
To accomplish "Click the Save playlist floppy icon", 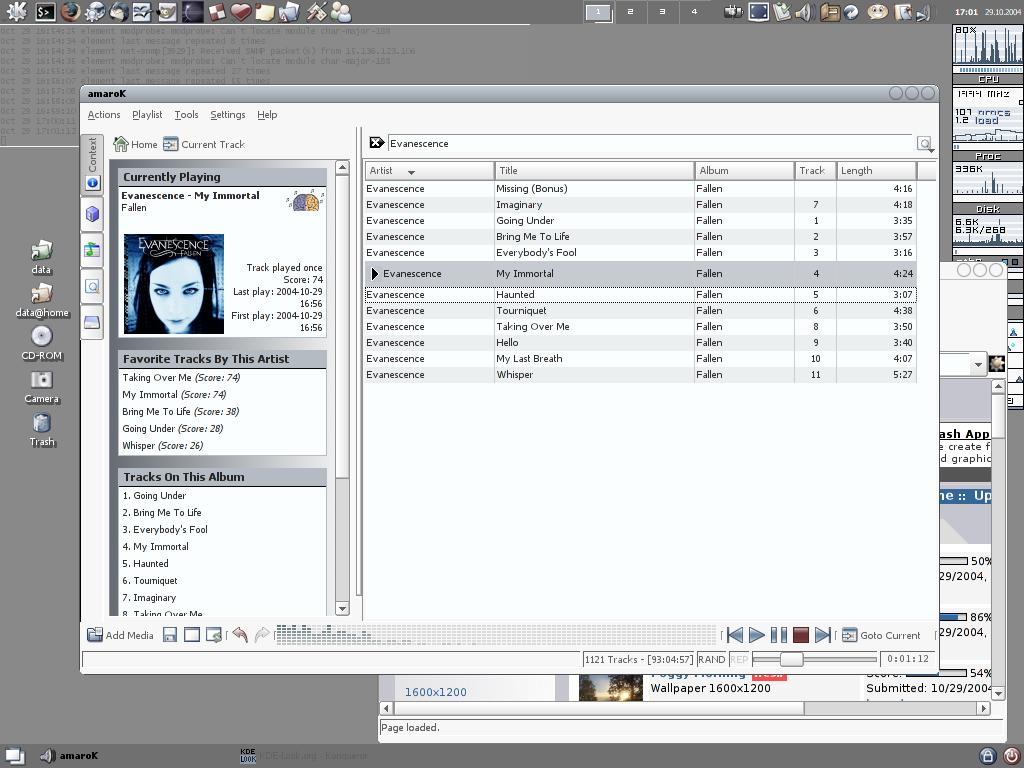I will 170,635.
